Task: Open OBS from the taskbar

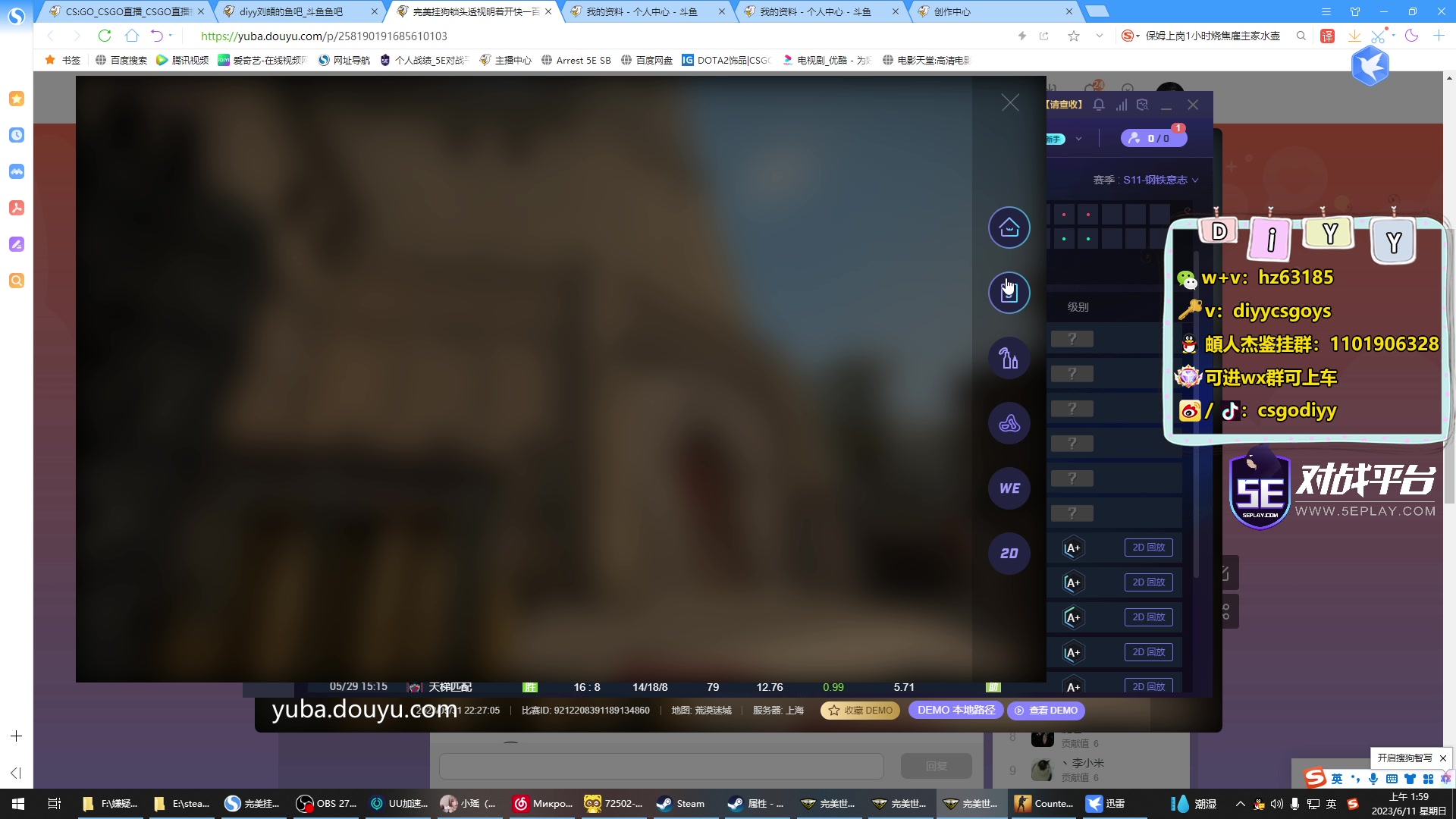Action: pos(327,804)
